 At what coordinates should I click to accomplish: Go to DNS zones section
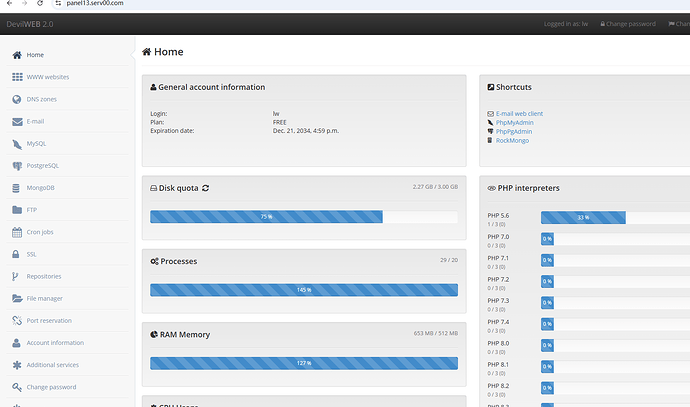click(x=42, y=99)
